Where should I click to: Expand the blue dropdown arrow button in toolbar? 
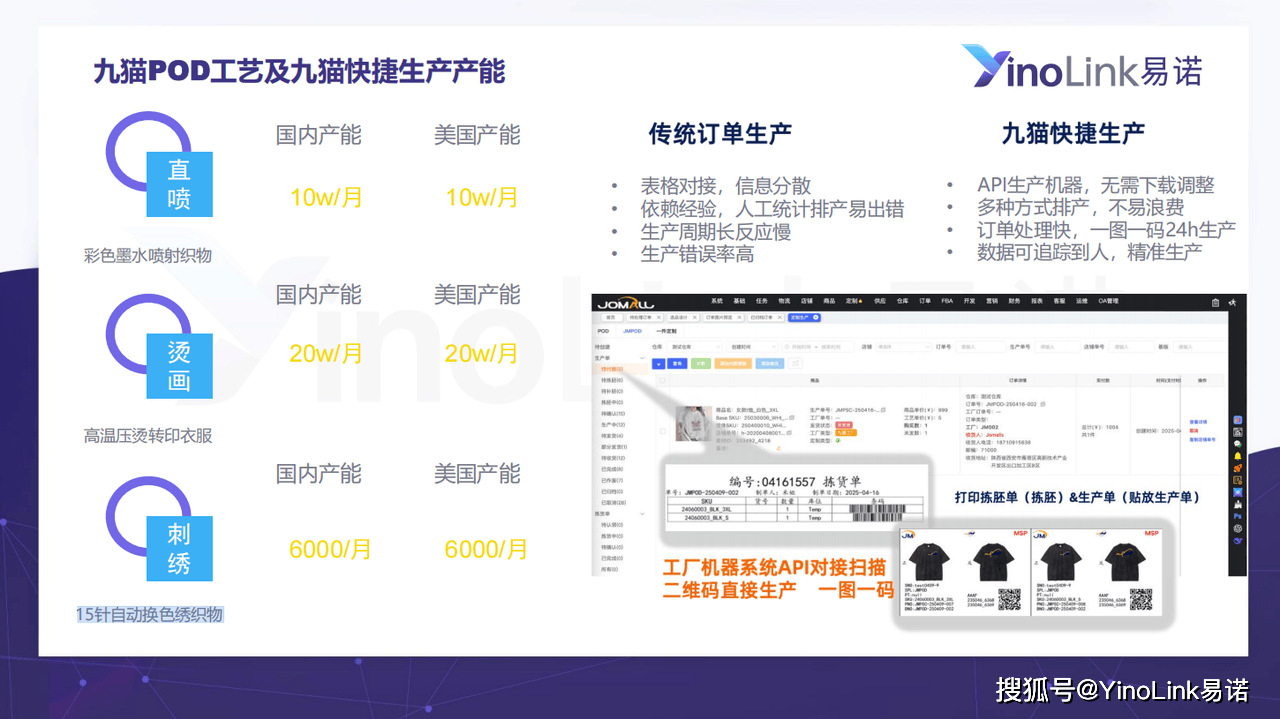(x=658, y=364)
